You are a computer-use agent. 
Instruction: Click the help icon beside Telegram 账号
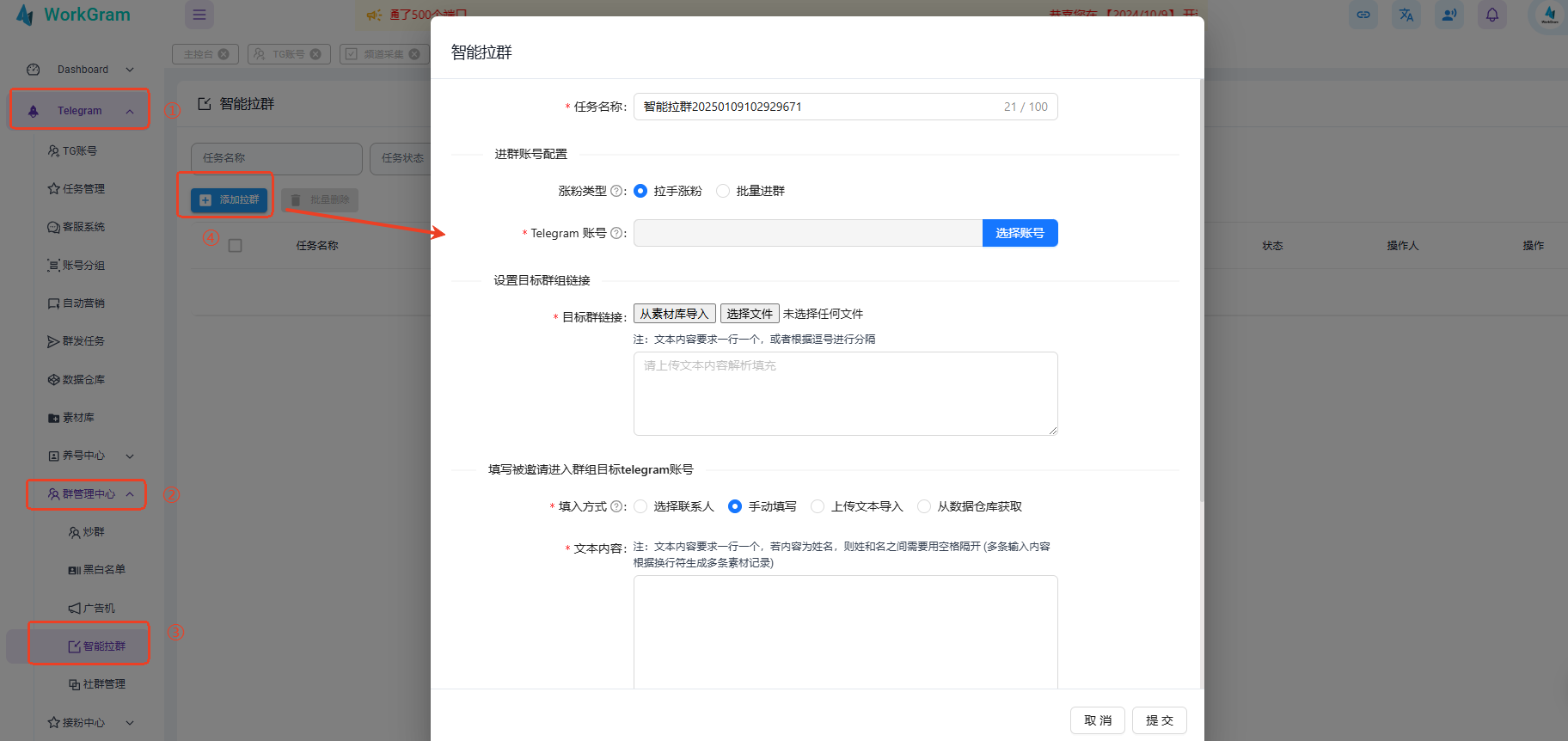[616, 233]
